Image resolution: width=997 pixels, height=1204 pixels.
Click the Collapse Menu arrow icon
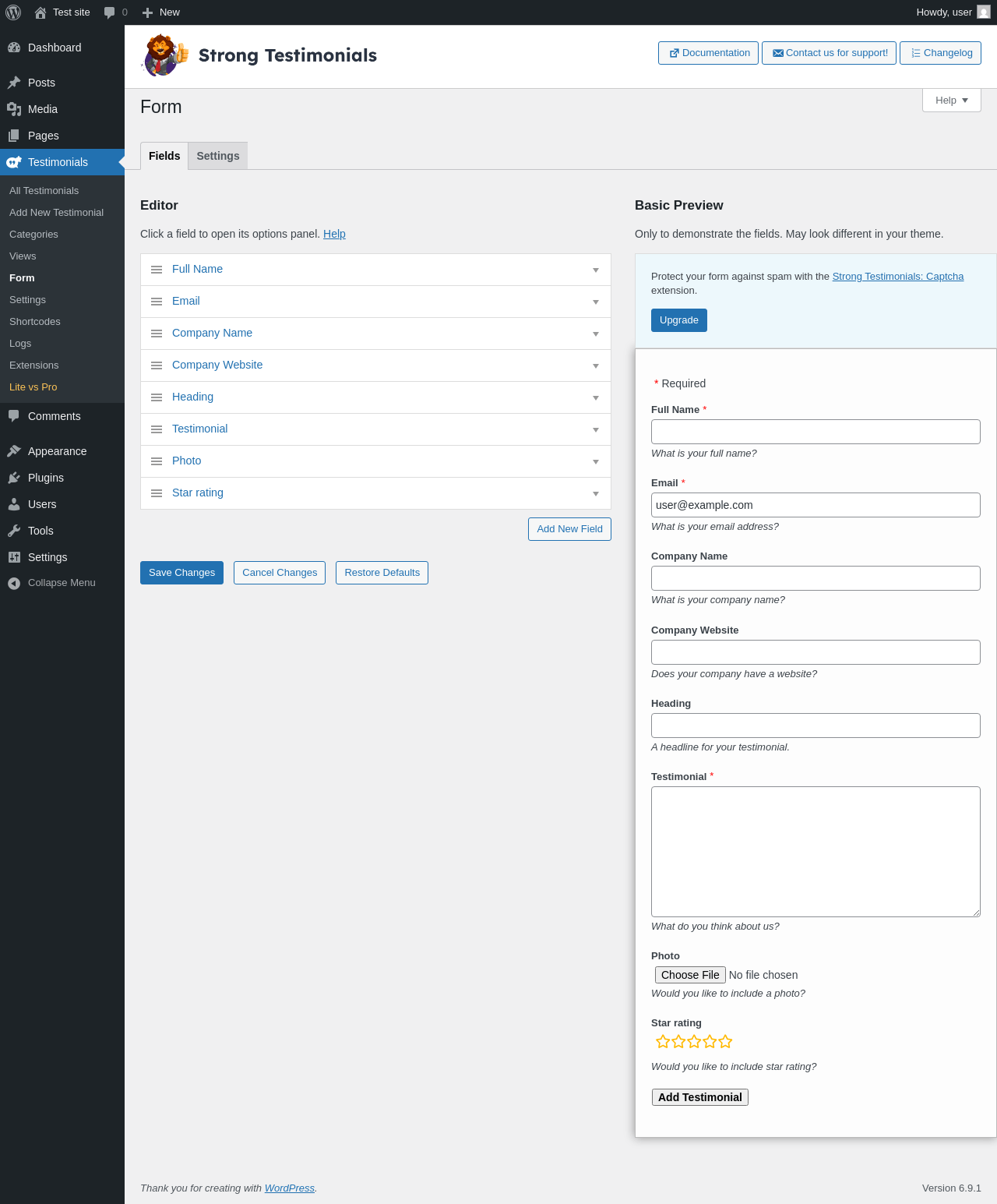point(14,583)
